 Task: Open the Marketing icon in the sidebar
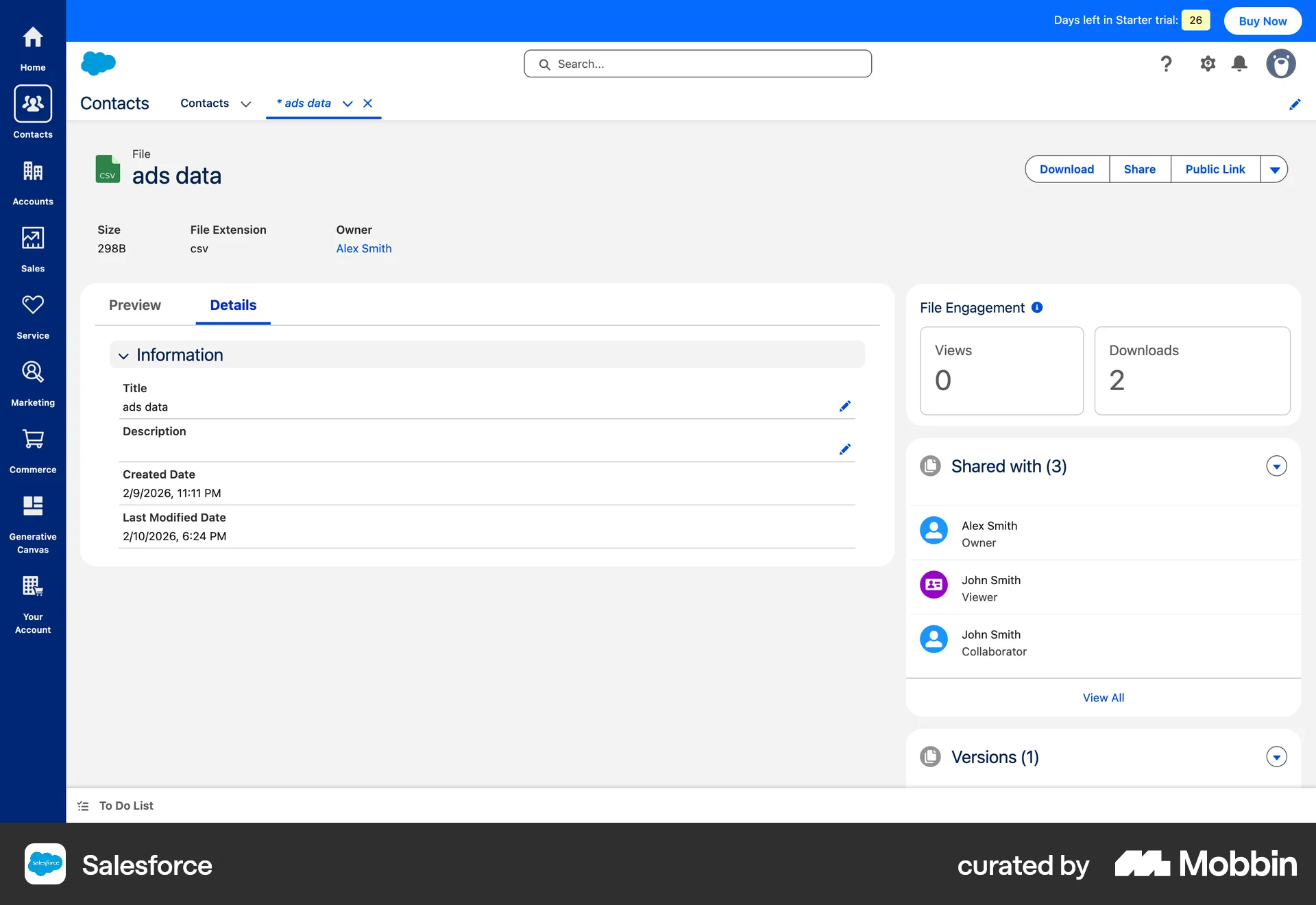[32, 372]
